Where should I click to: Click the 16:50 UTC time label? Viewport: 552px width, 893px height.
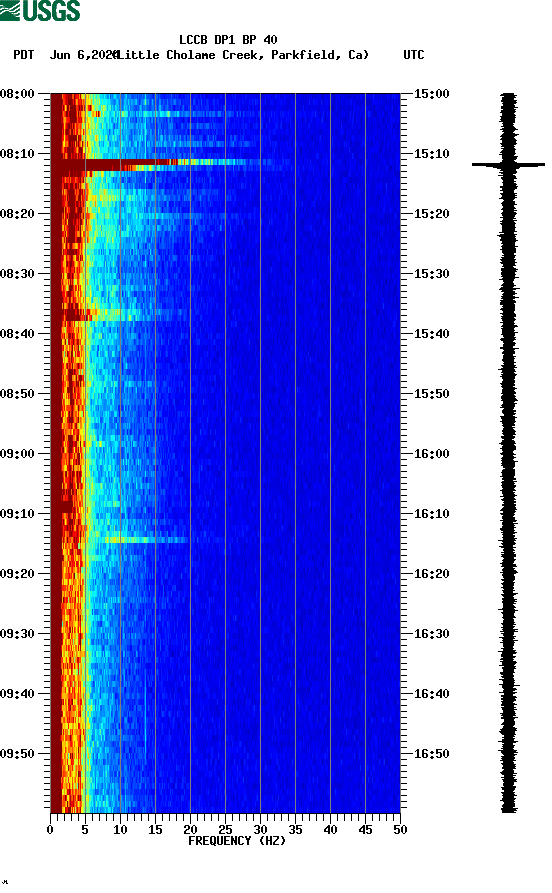point(431,753)
